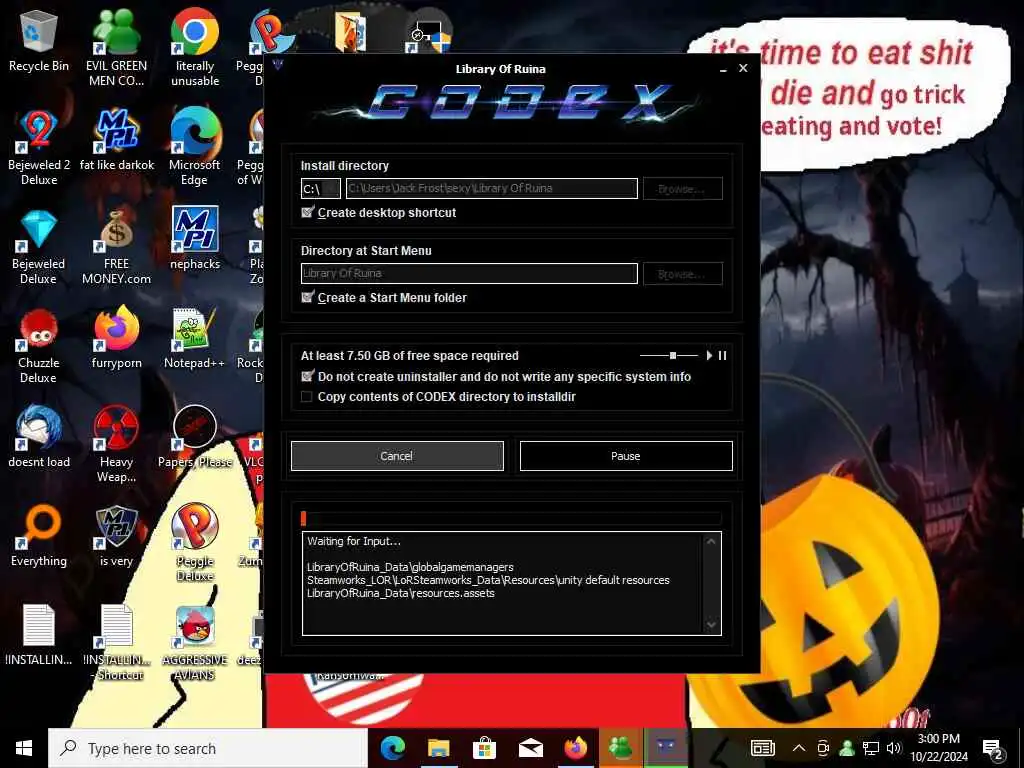Screen dimensions: 1024x768
Task: Open the Everything search shortcut
Action: (39, 537)
